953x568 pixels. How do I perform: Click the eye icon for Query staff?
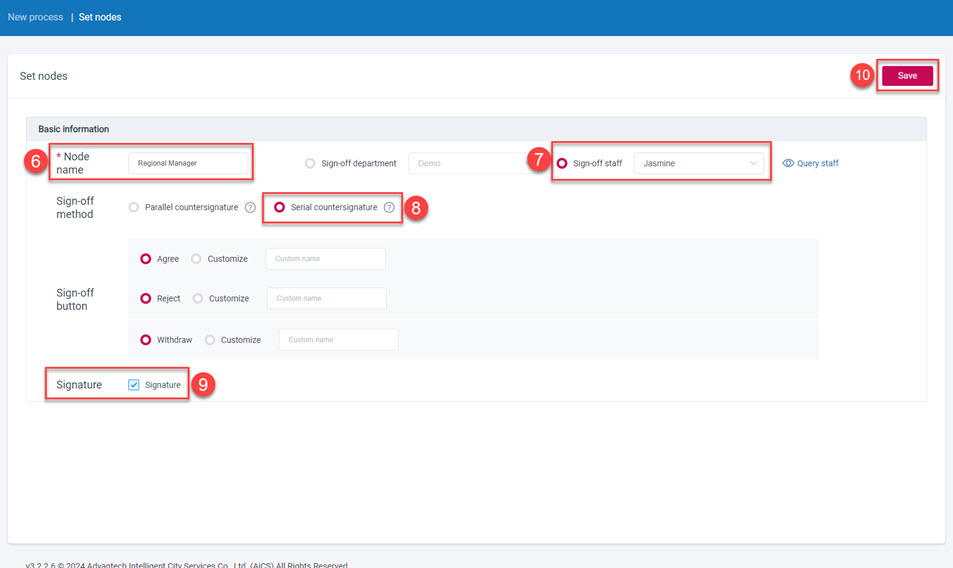[788, 163]
